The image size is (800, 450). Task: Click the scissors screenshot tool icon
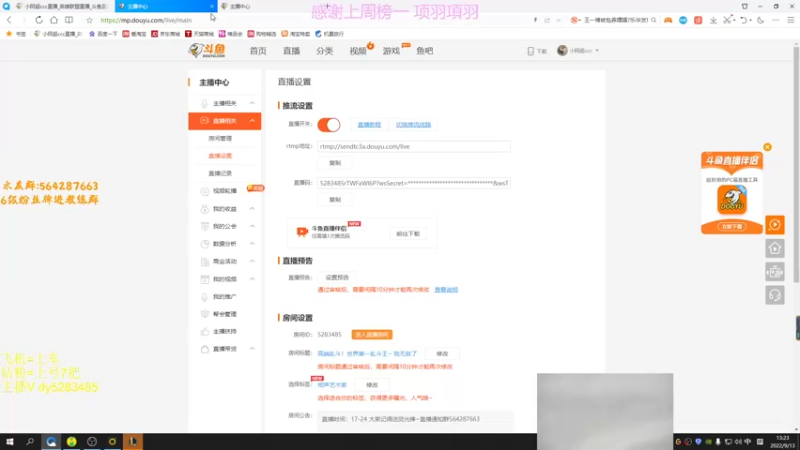(x=727, y=20)
